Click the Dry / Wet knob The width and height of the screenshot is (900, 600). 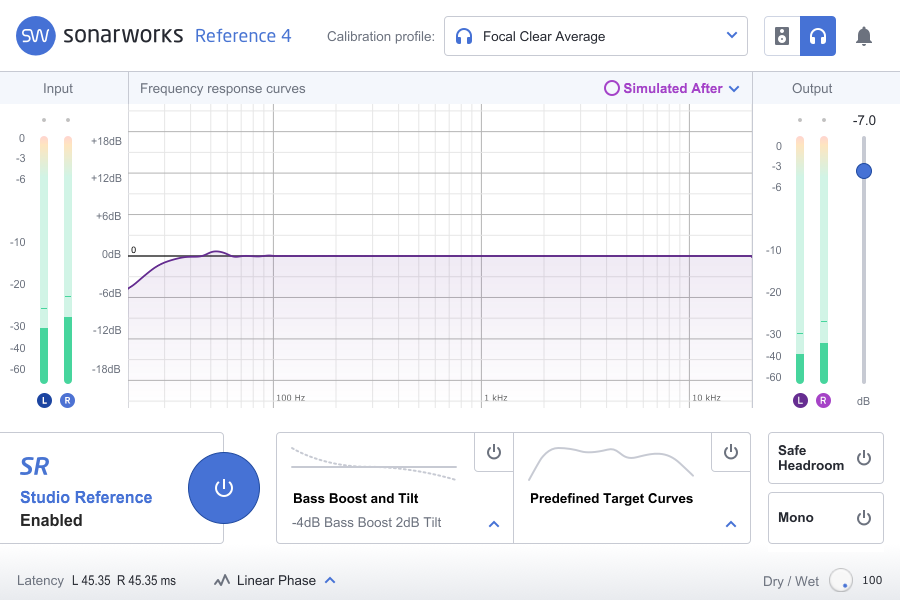(840, 580)
